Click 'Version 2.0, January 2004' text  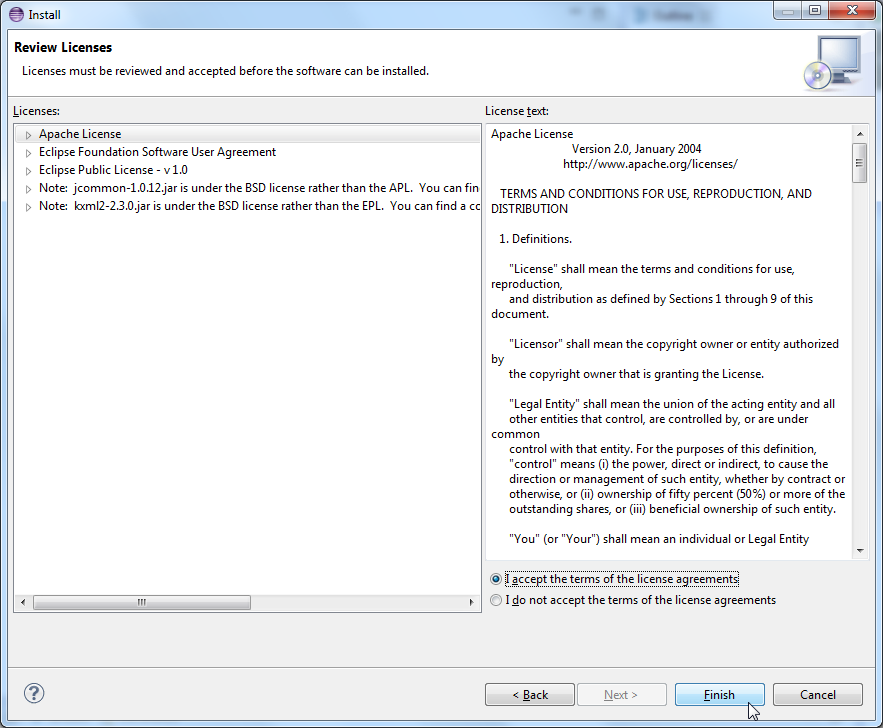pyautogui.click(x=636, y=149)
